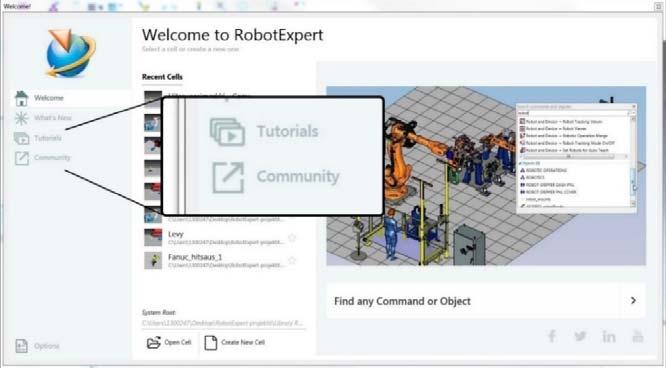
Task: Toggle favorite star for Fanuc_hitsaus_1 cell
Action: (x=292, y=260)
